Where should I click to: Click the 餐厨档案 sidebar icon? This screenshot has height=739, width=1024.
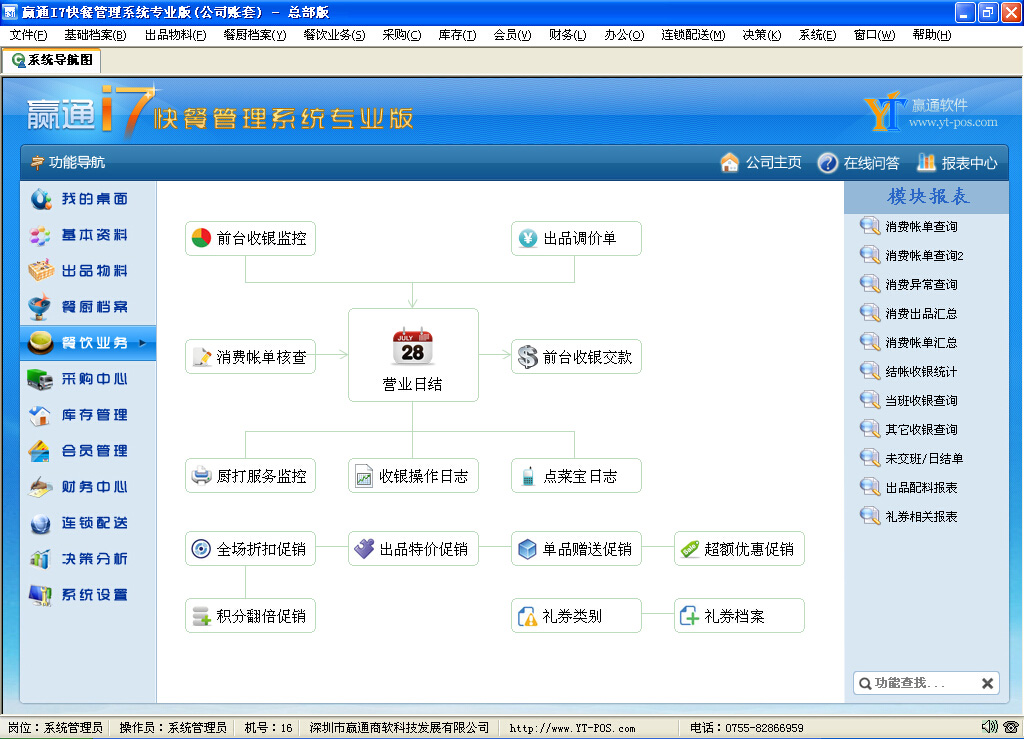[x=40, y=307]
